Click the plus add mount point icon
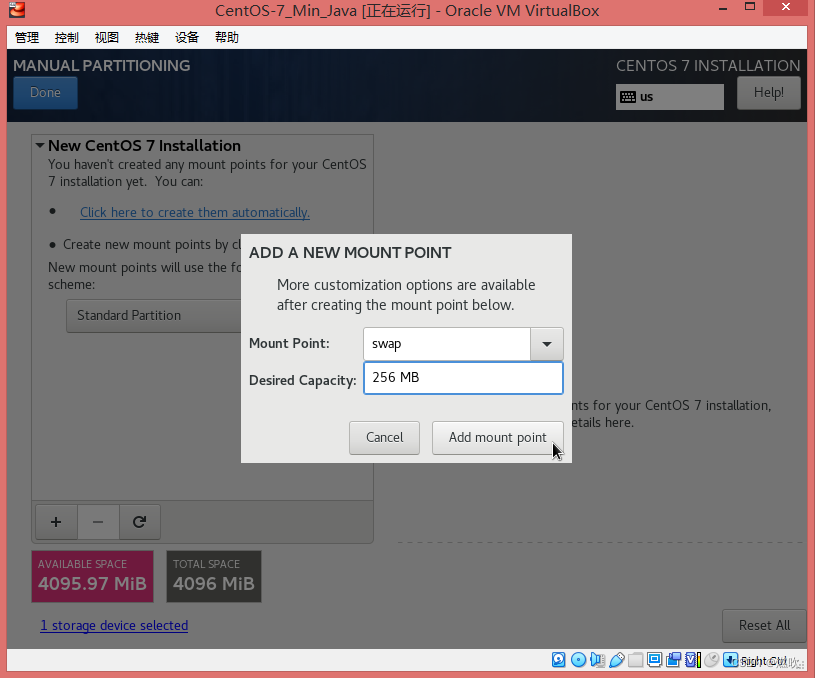The width and height of the screenshot is (815, 678). (x=56, y=521)
